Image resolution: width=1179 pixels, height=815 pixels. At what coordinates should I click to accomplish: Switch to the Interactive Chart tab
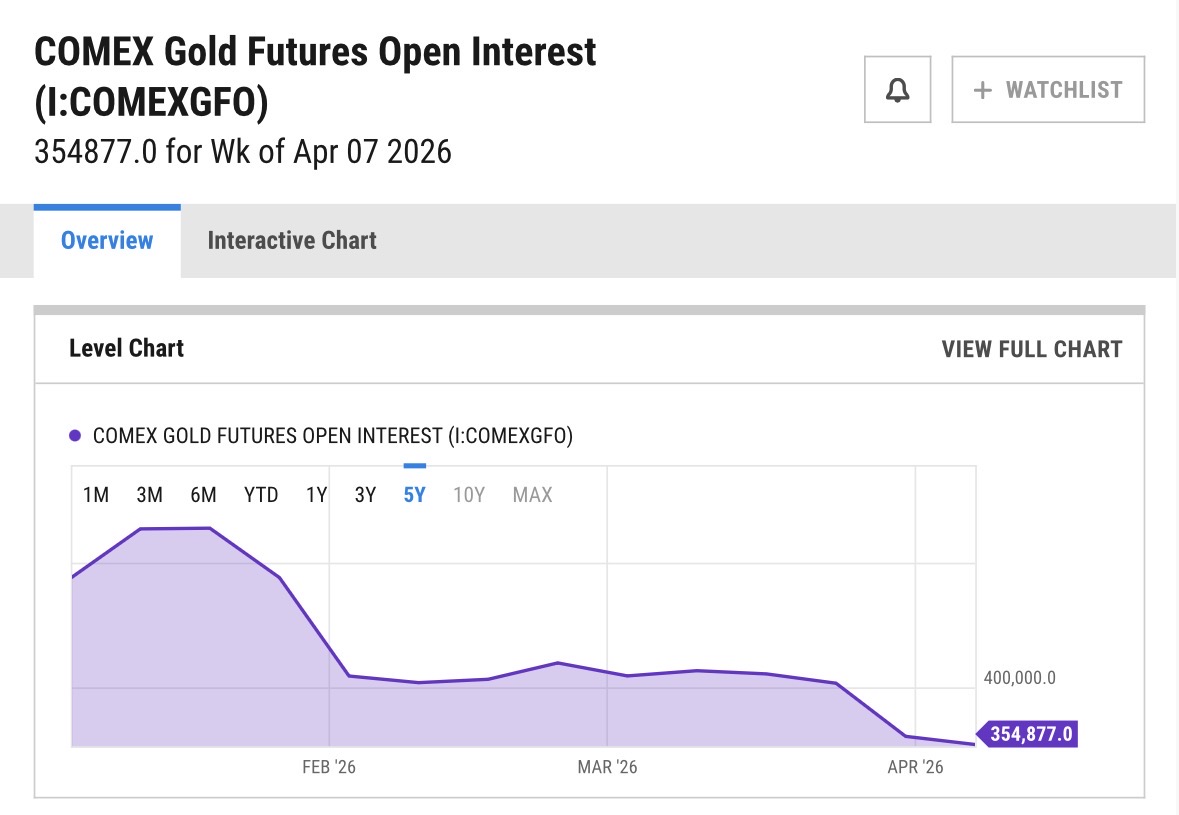click(291, 241)
